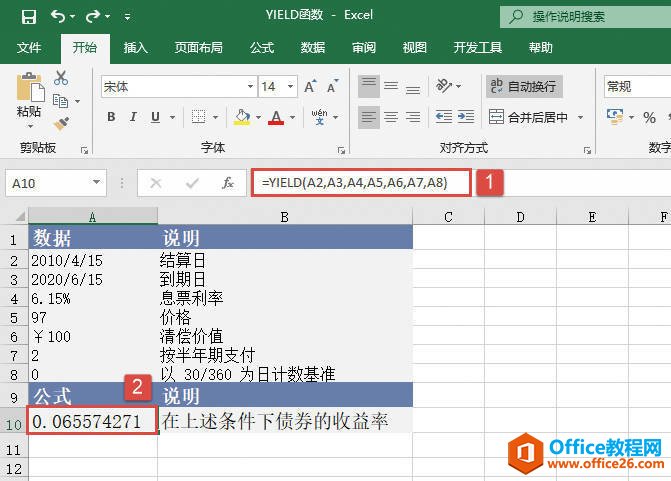Switch to the 视图 ribbon tab
Image resolution: width=671 pixels, height=481 pixels.
click(414, 48)
